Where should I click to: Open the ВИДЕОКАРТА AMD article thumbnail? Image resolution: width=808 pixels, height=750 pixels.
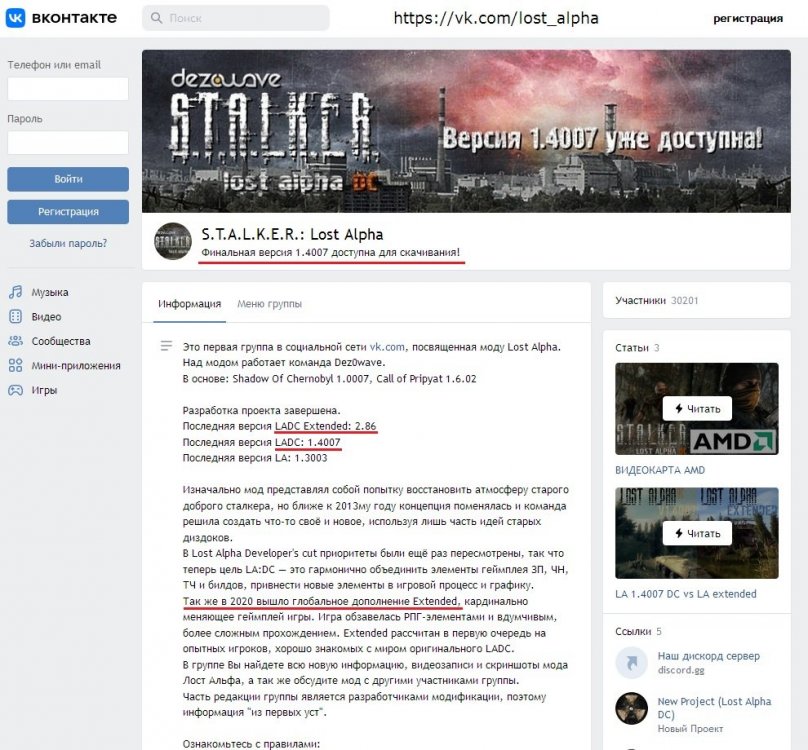[x=697, y=409]
